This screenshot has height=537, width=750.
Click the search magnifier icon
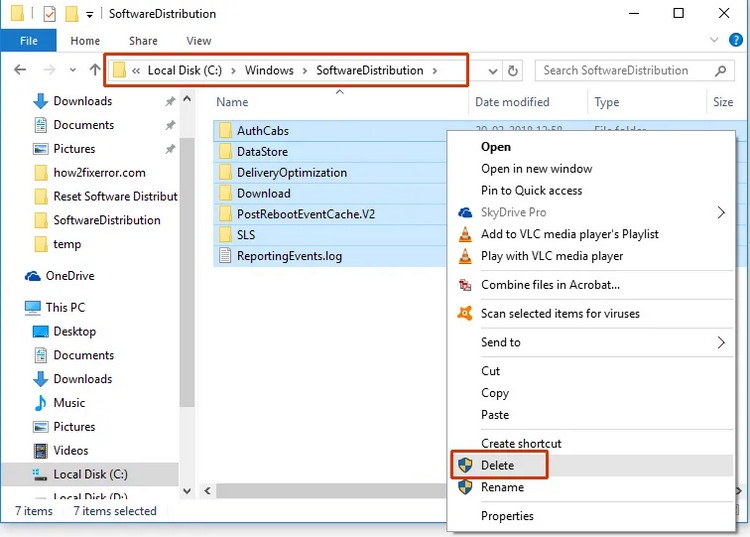coord(720,71)
